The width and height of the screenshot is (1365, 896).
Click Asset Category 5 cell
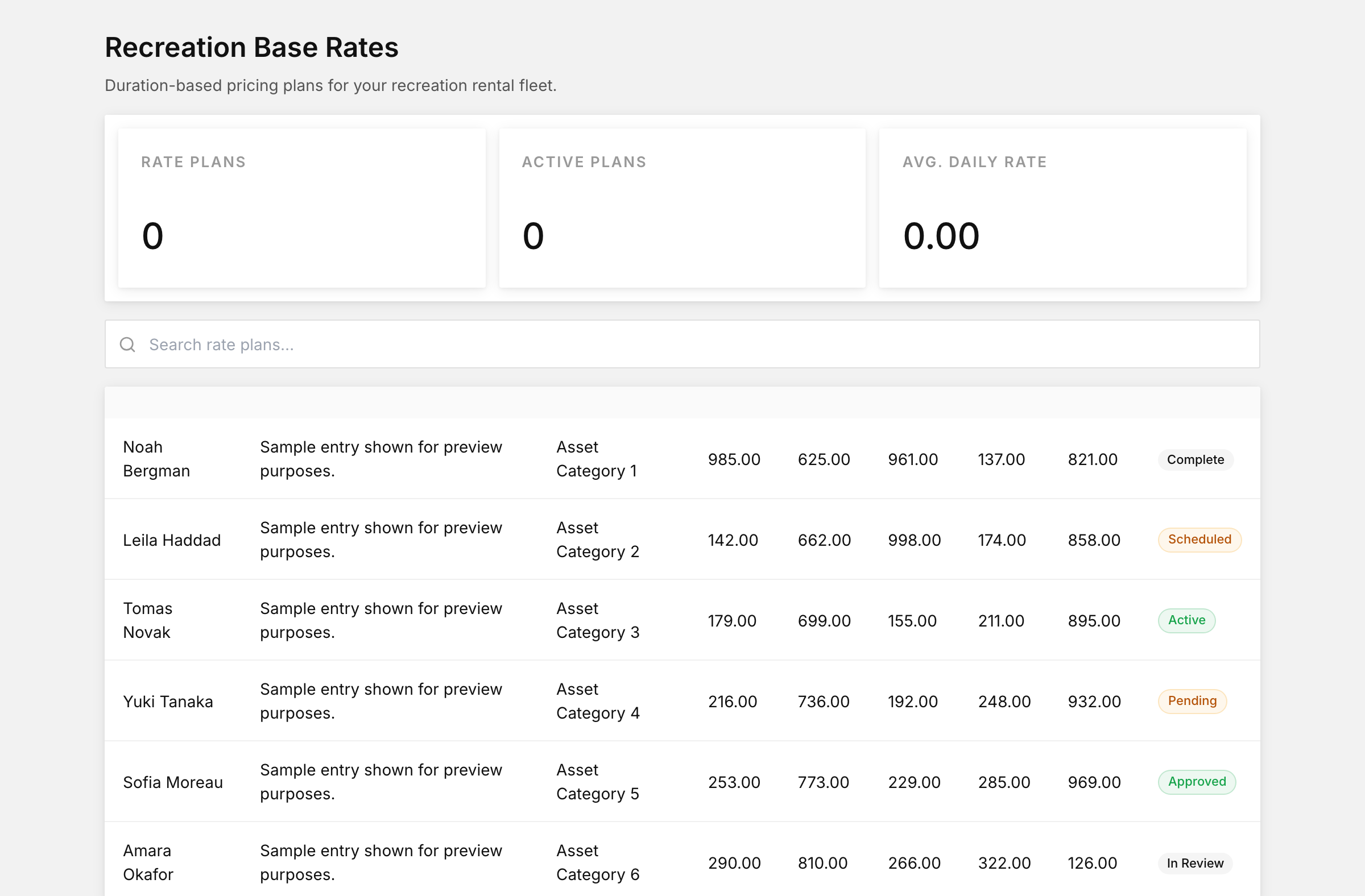(598, 782)
